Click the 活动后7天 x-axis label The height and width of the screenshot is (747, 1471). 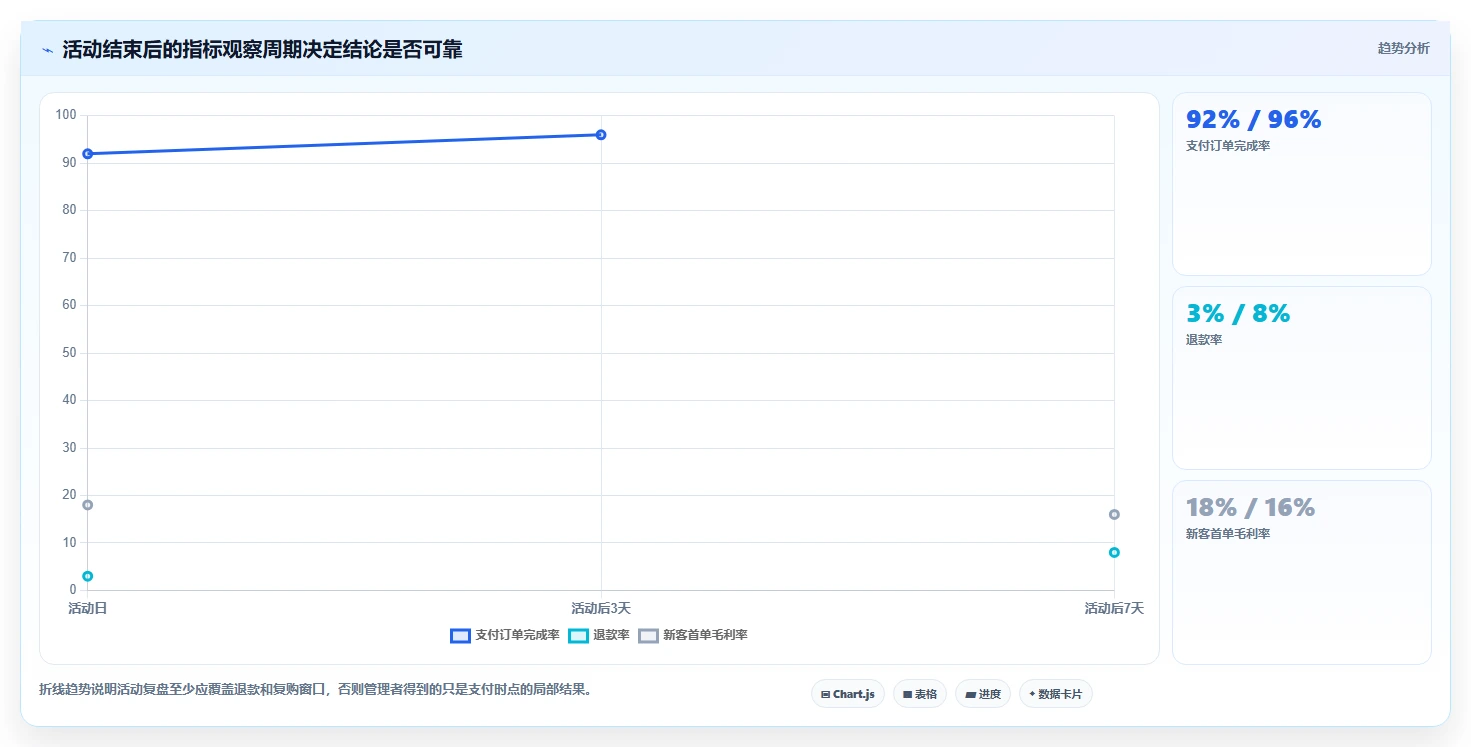pos(1114,608)
